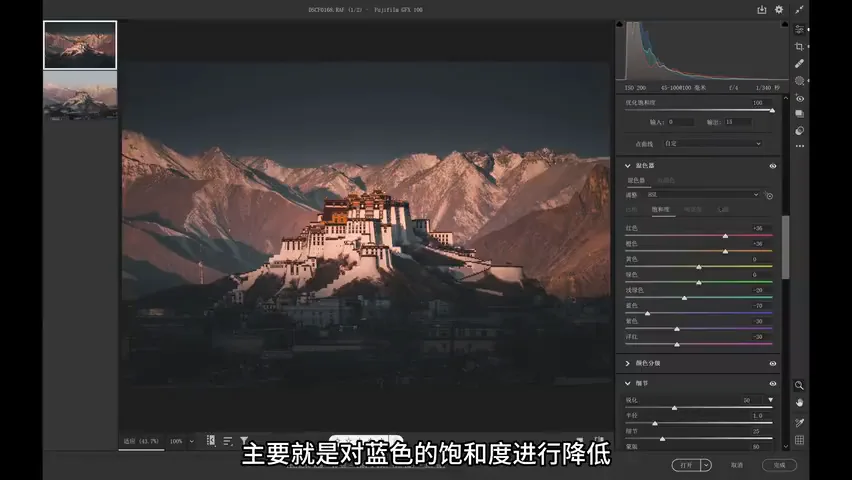
Task: Switch to the 色相 tab
Action: click(x=631, y=209)
